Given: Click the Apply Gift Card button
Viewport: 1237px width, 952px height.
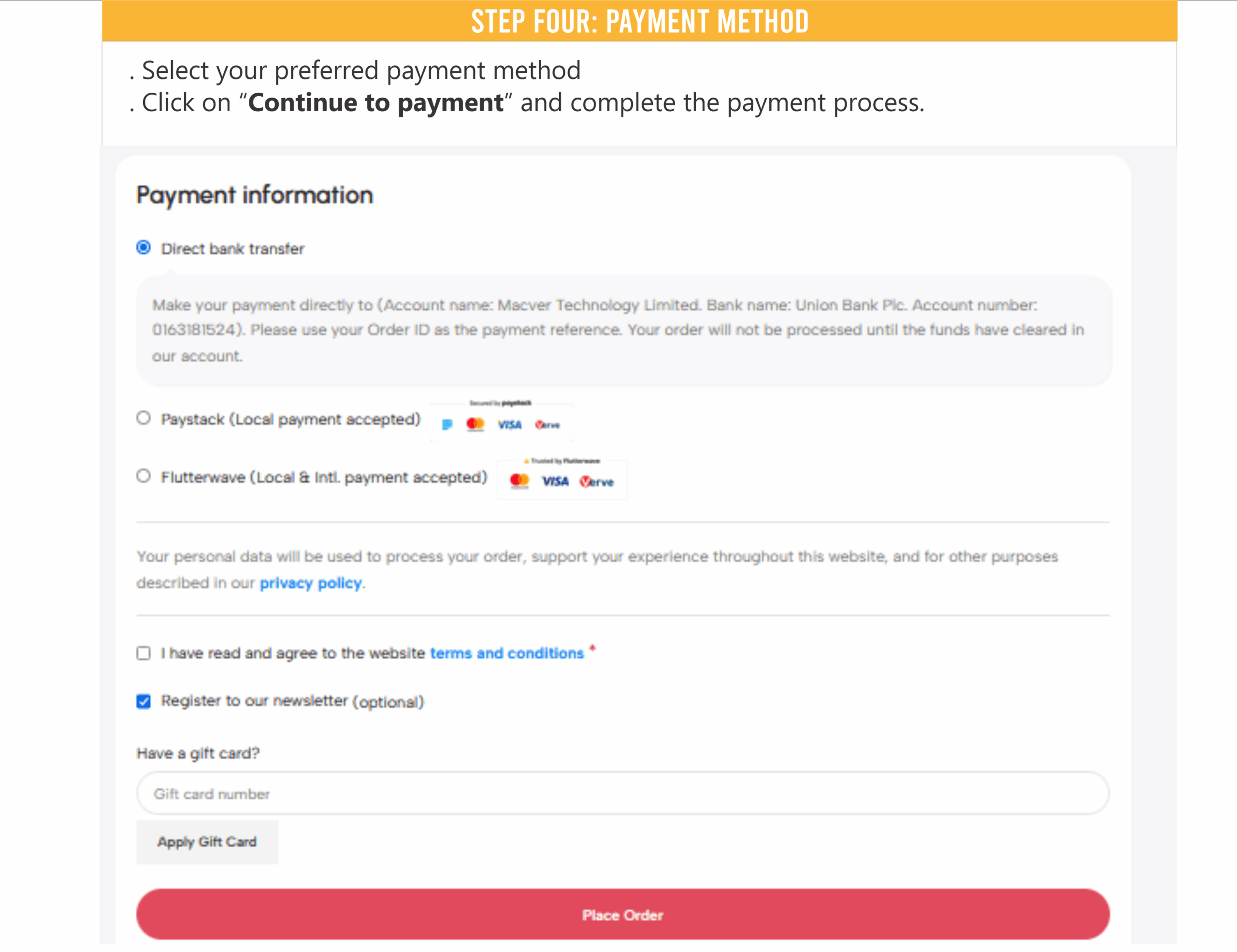Looking at the screenshot, I should [207, 841].
